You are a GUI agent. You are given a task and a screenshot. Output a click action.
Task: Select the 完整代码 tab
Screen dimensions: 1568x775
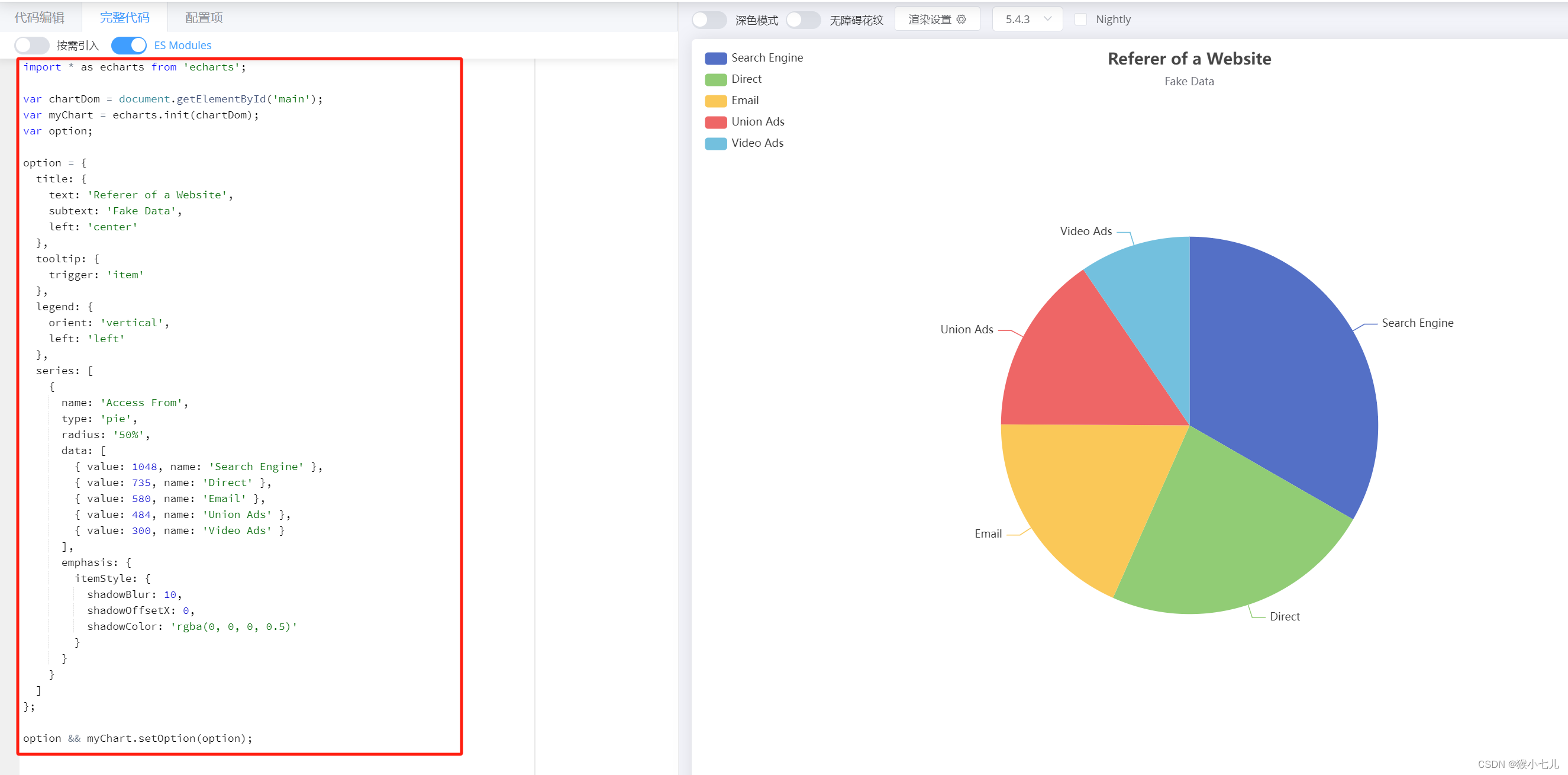pyautogui.click(x=124, y=18)
